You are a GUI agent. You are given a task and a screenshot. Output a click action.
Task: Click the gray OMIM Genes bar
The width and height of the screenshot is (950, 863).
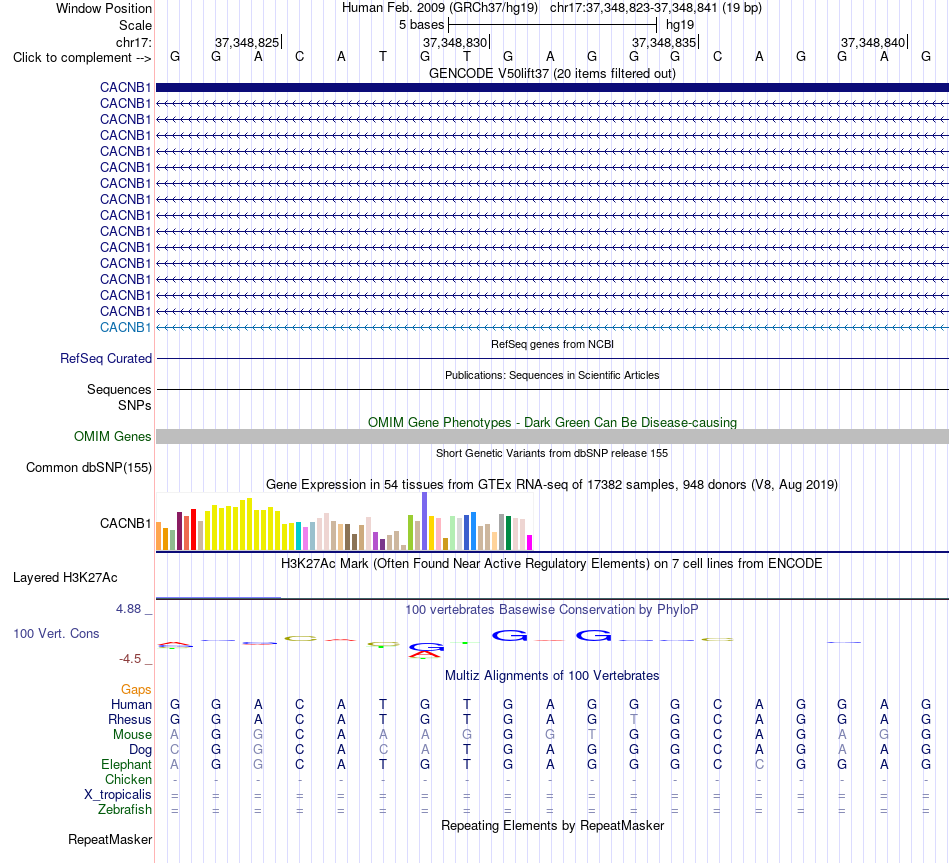(552, 436)
